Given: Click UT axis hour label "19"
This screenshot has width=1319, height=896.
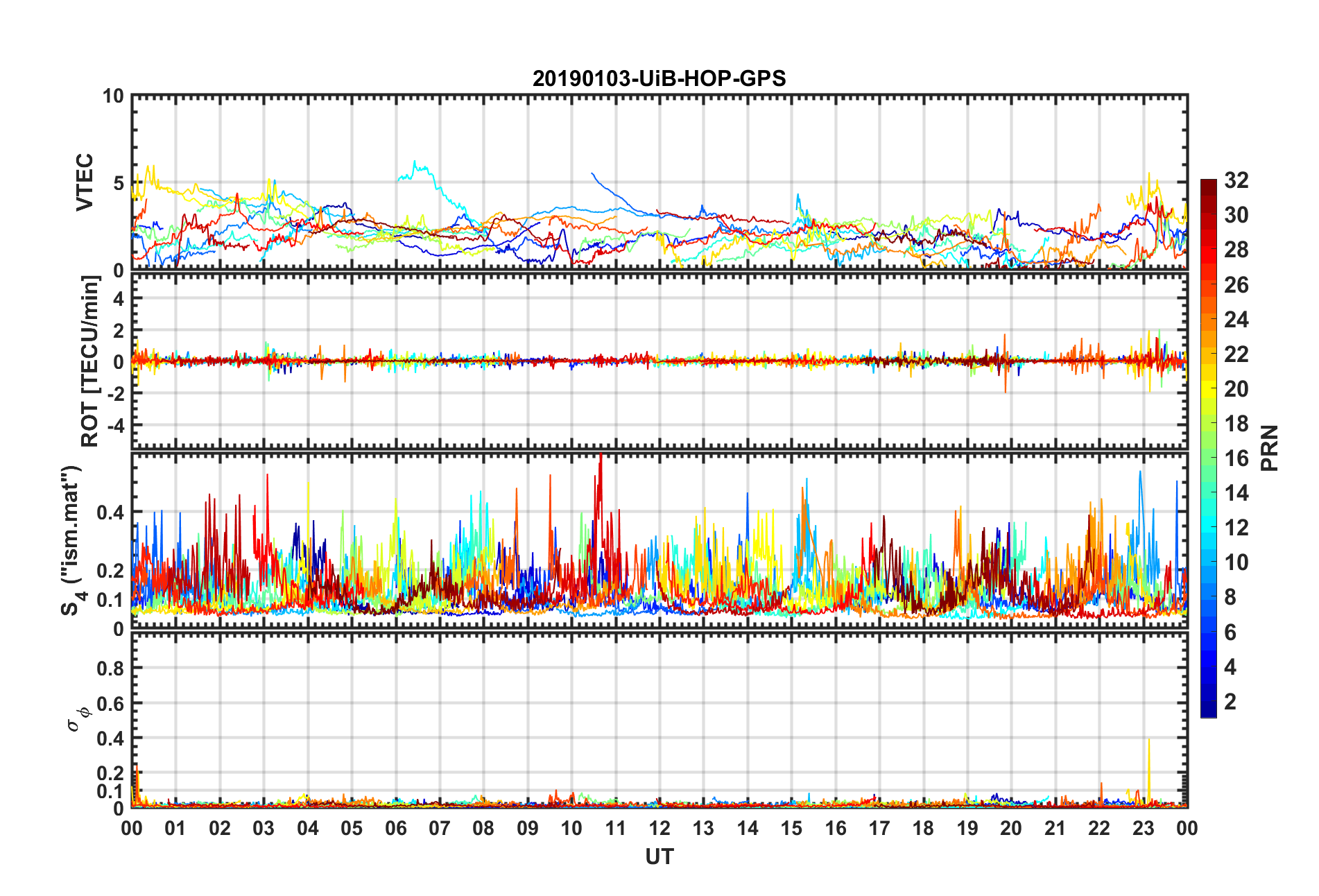Looking at the screenshot, I should (967, 828).
